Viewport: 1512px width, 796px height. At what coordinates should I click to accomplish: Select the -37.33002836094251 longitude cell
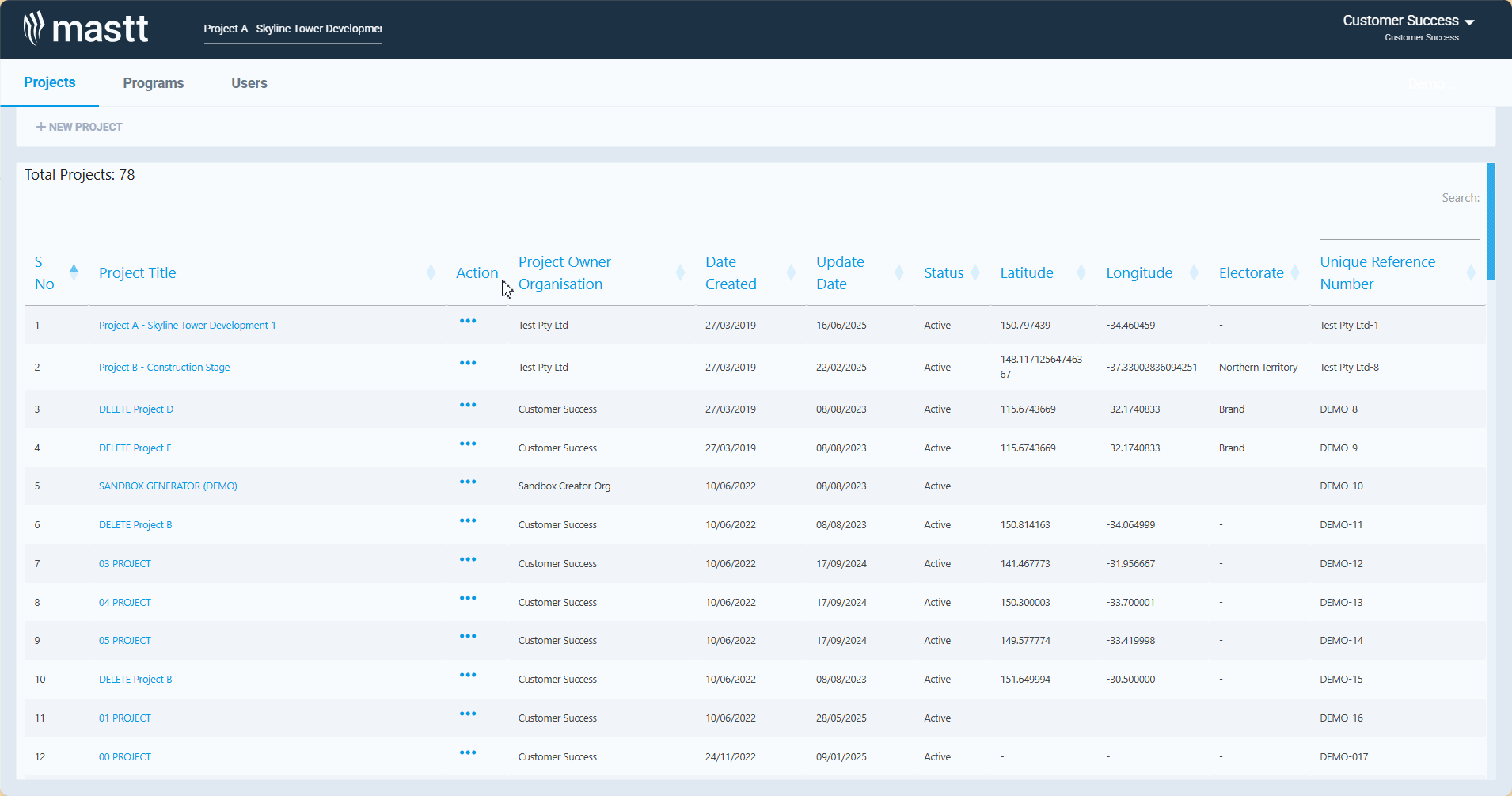[x=1152, y=368]
